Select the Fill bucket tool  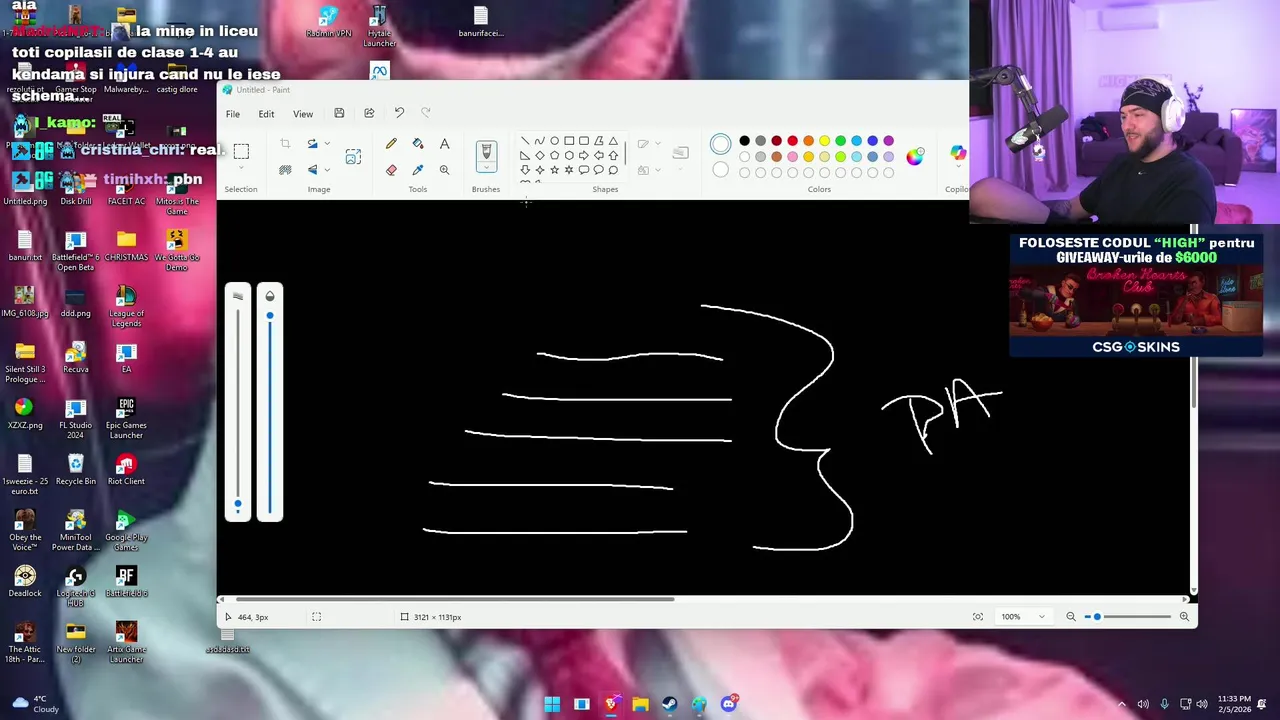[x=418, y=144]
